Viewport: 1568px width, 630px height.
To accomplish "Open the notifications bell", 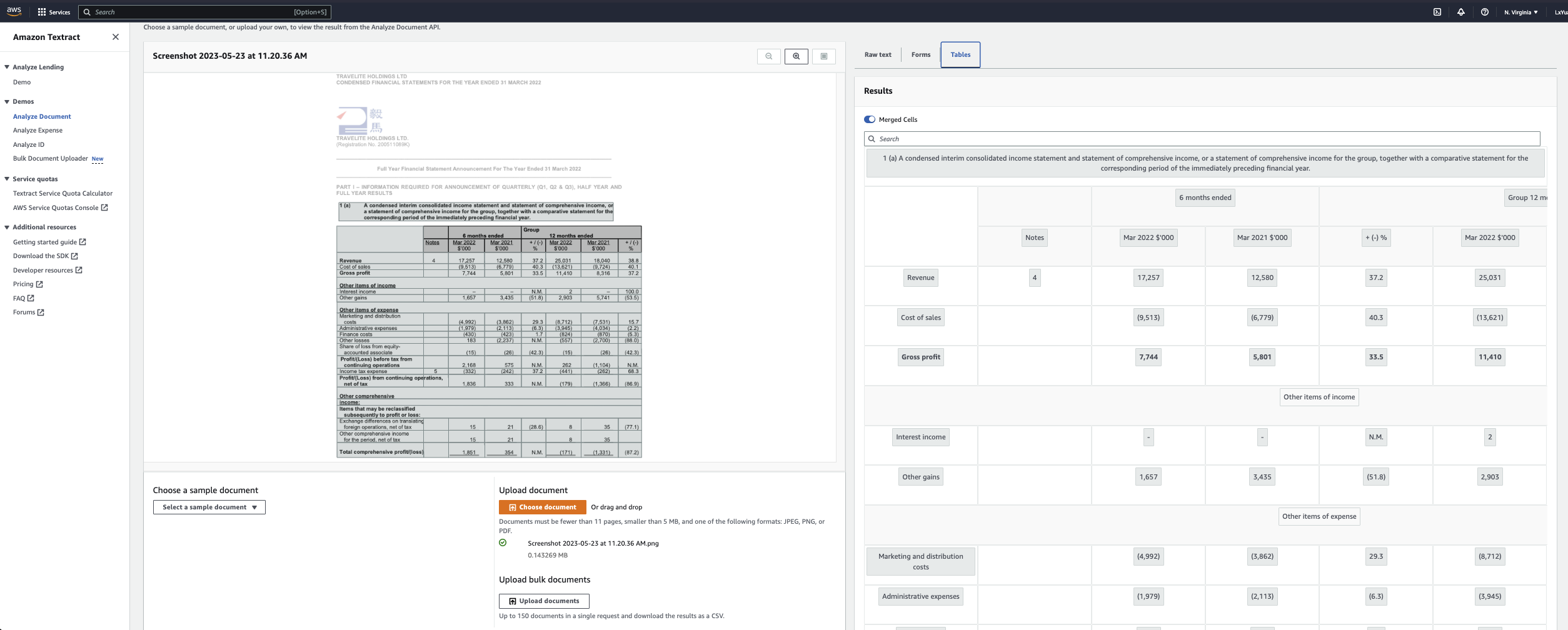I will click(1461, 12).
